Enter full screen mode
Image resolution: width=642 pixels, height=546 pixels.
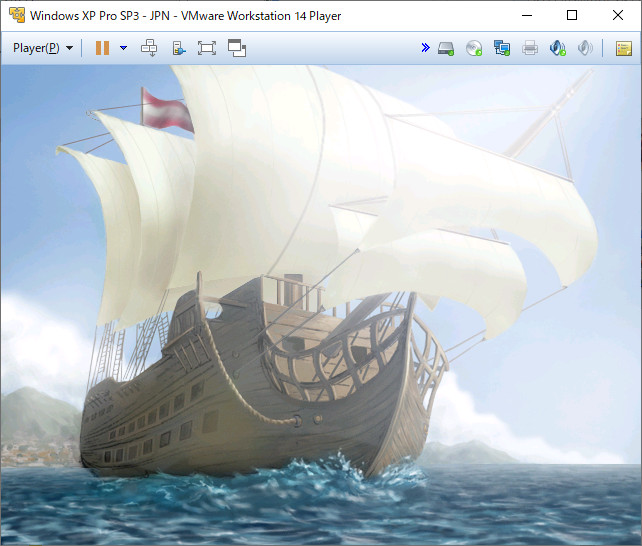coord(207,48)
